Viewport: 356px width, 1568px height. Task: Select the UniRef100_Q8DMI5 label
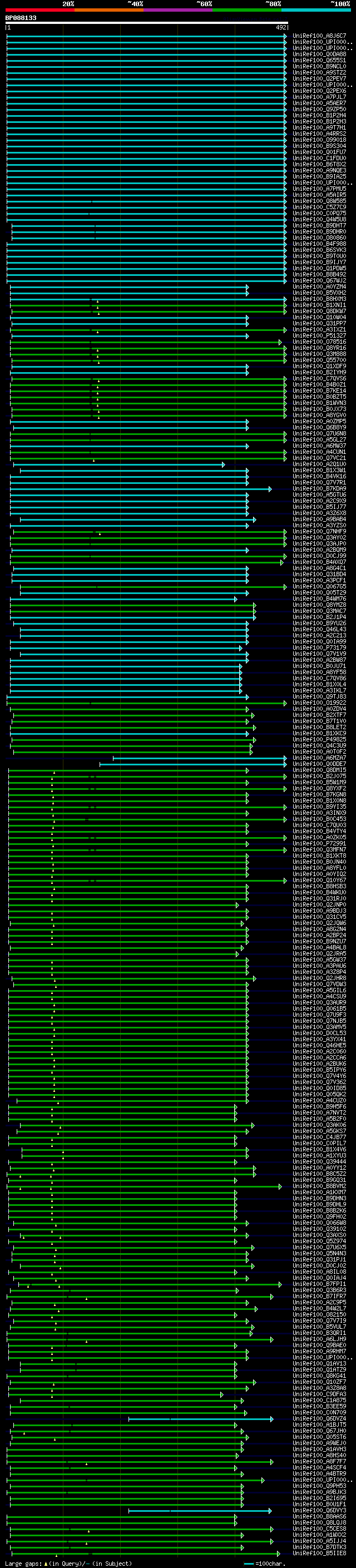(x=319, y=770)
